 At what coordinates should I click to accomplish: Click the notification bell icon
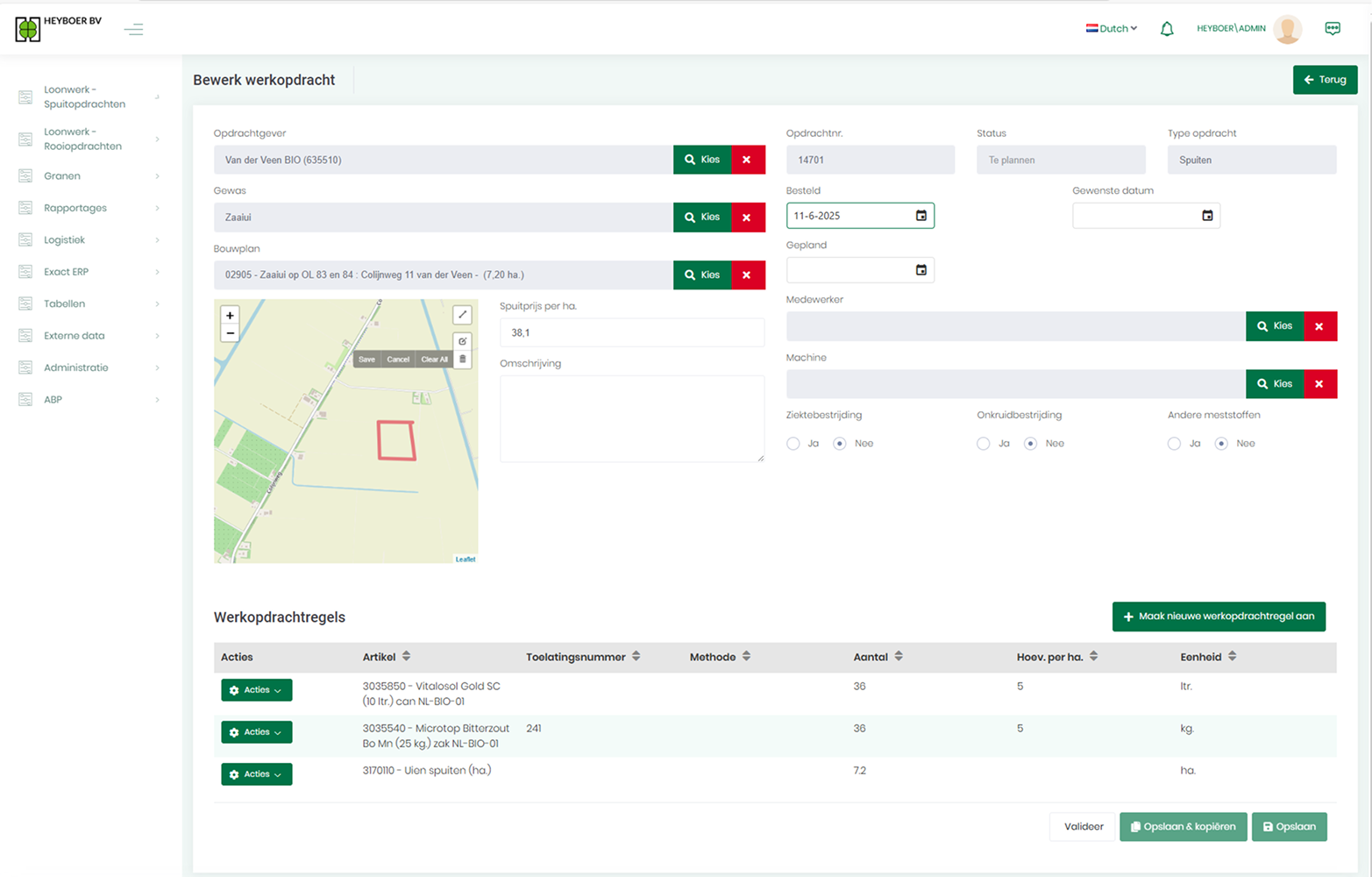point(1167,29)
